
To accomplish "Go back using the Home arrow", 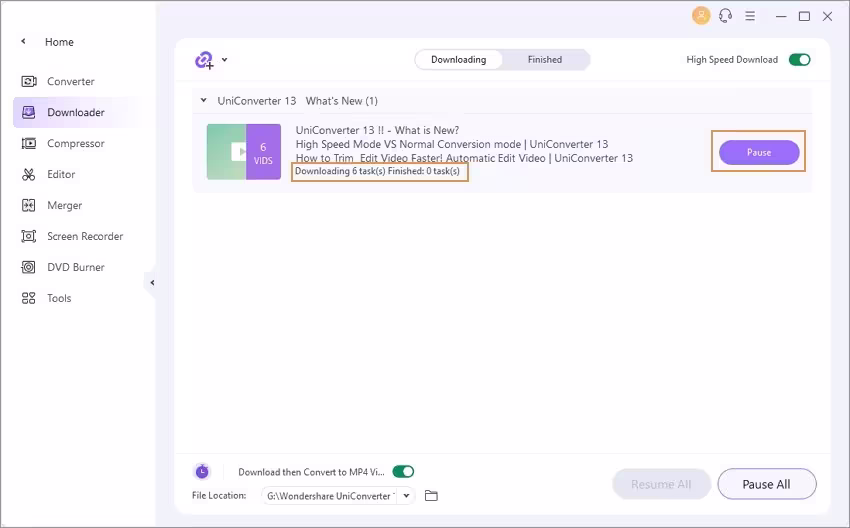I will (x=23, y=41).
